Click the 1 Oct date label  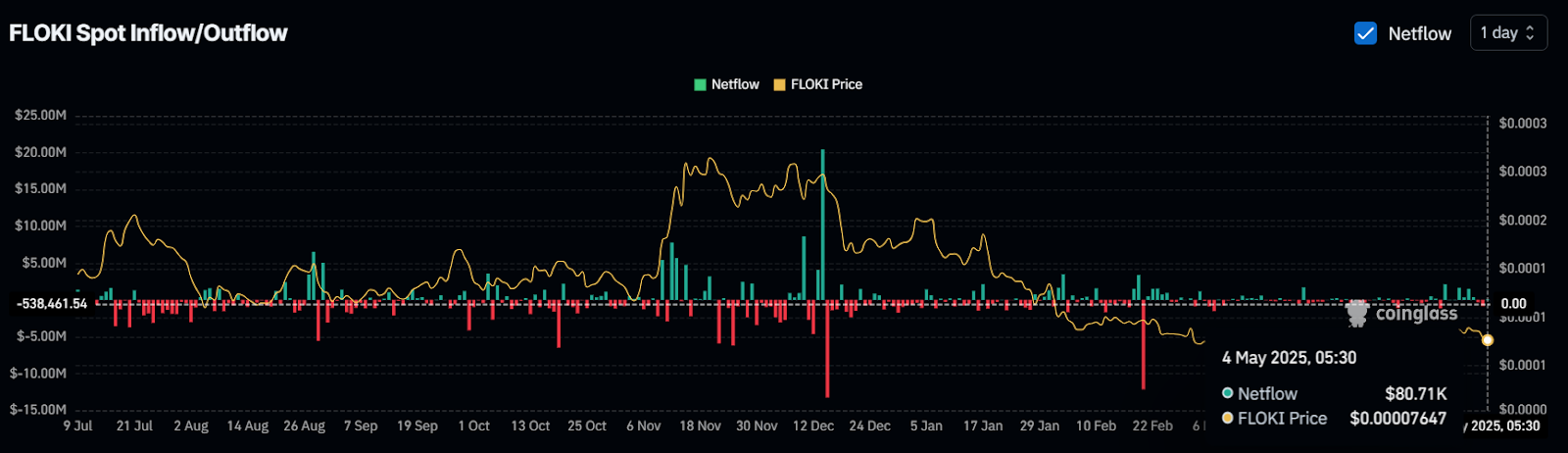coord(474,426)
